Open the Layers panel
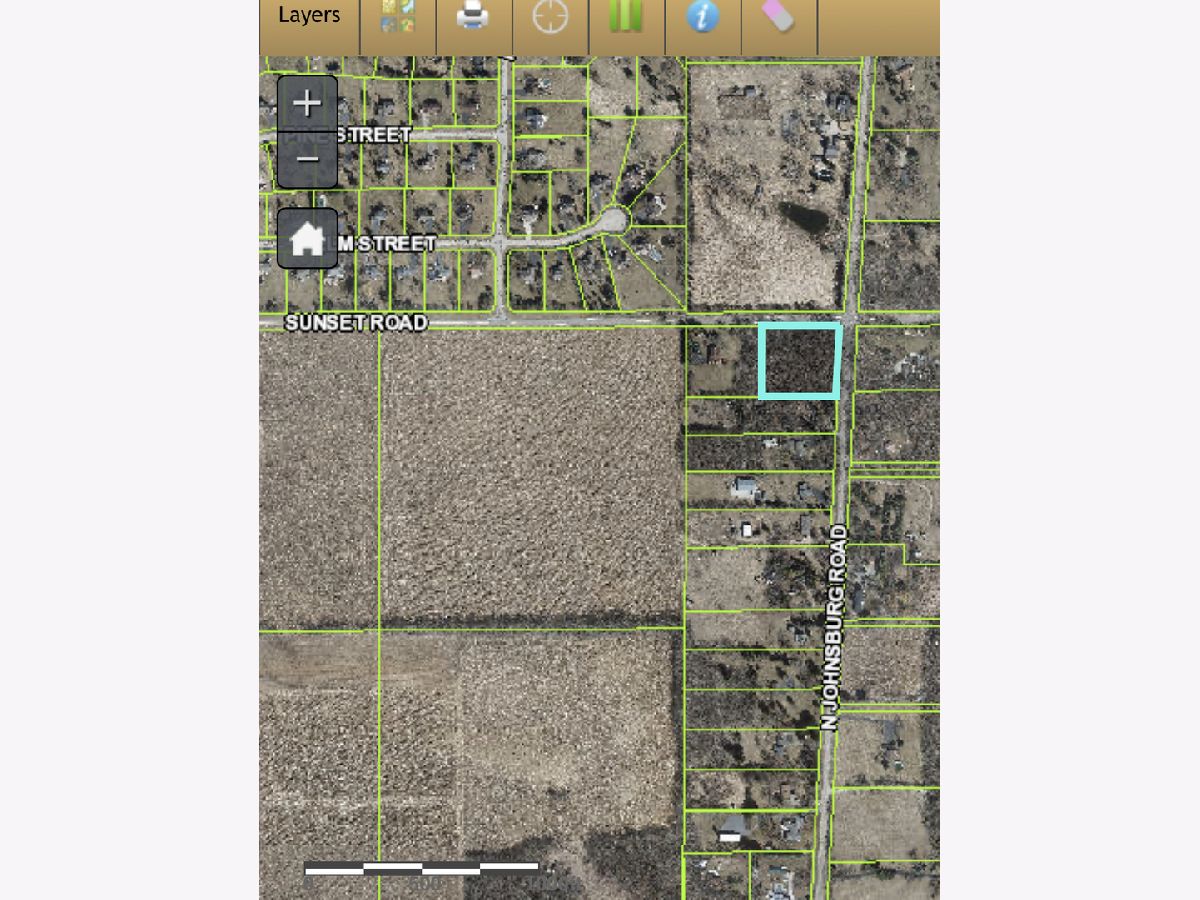The width and height of the screenshot is (1200, 900). coord(309,17)
